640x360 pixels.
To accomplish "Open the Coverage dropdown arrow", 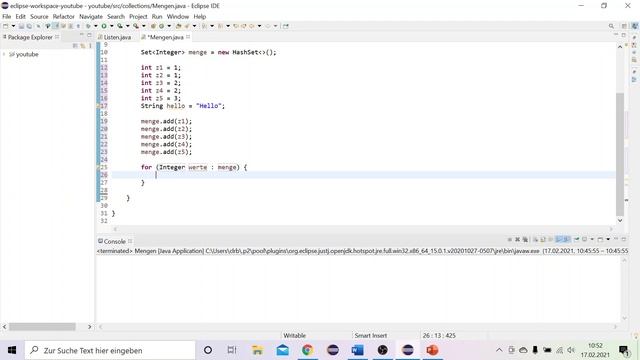I will [127, 26].
